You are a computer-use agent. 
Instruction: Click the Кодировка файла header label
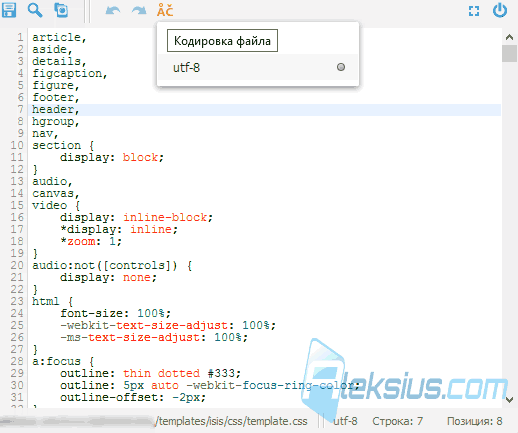(x=222, y=41)
